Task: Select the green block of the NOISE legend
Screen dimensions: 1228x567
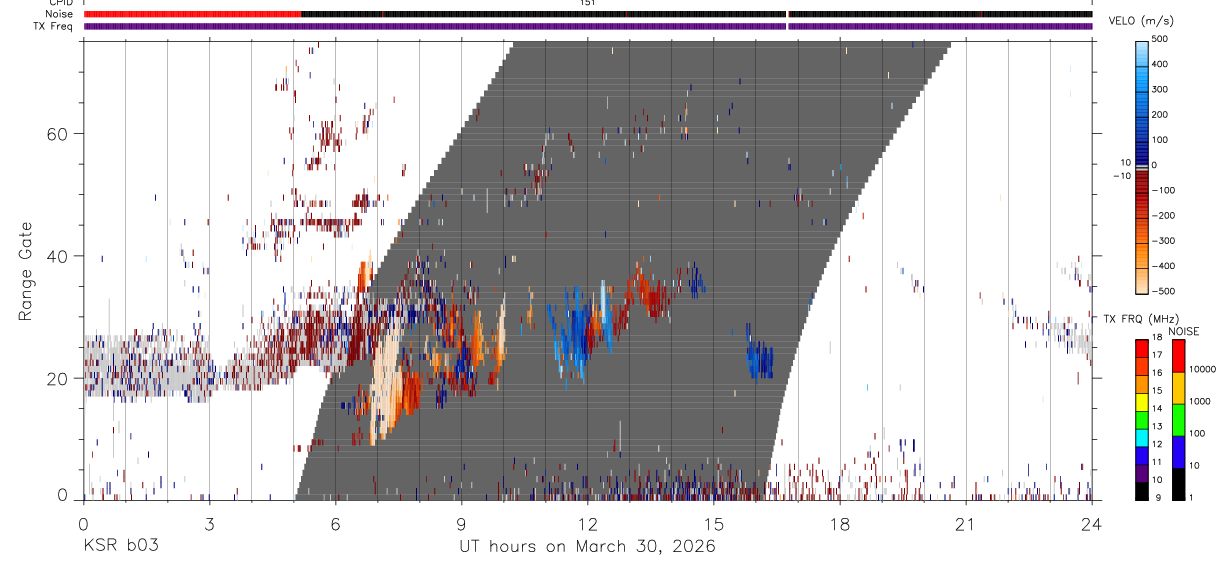Action: 1179,420
